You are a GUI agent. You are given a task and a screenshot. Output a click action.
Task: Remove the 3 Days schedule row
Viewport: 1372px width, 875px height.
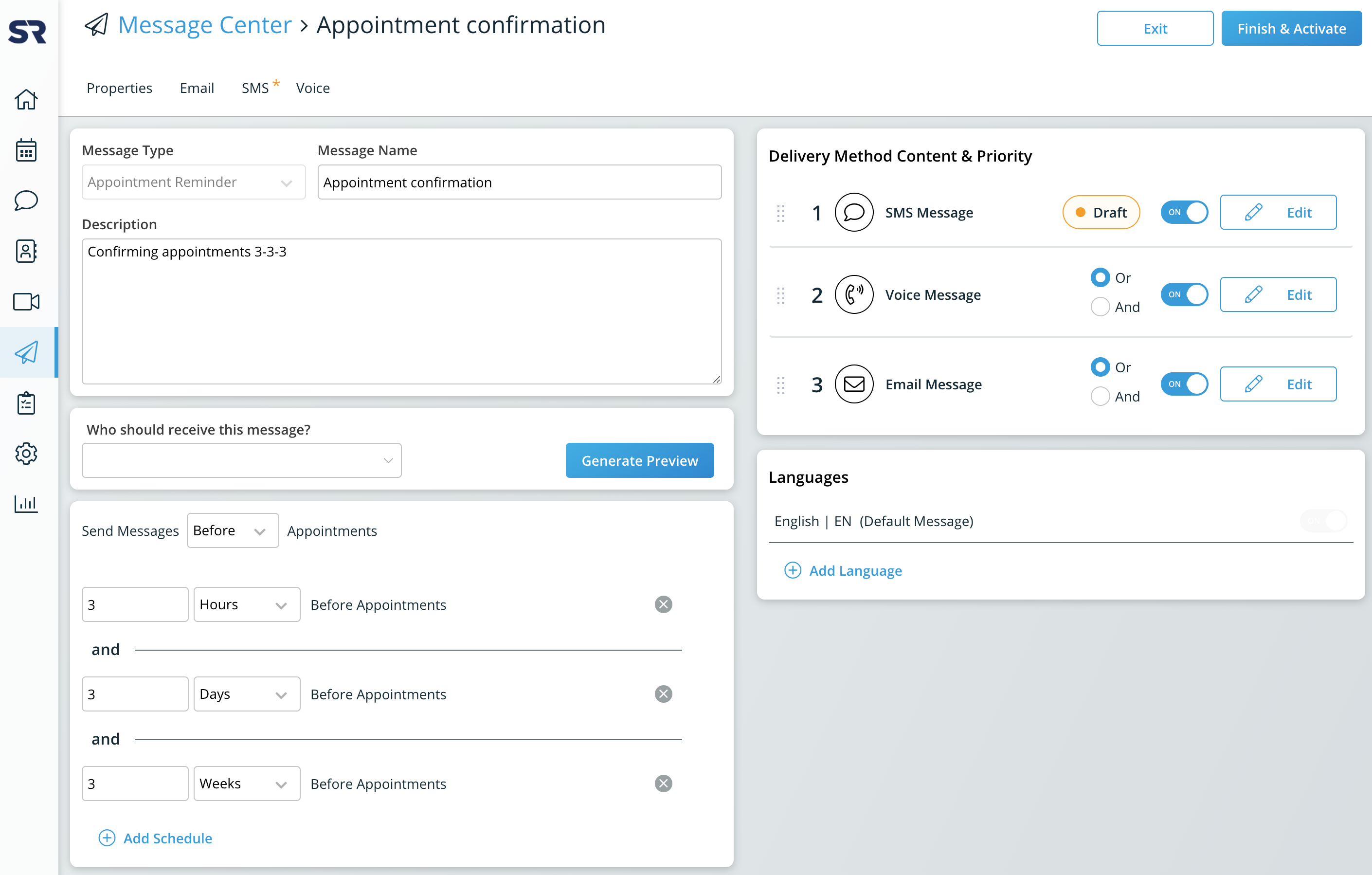663,694
